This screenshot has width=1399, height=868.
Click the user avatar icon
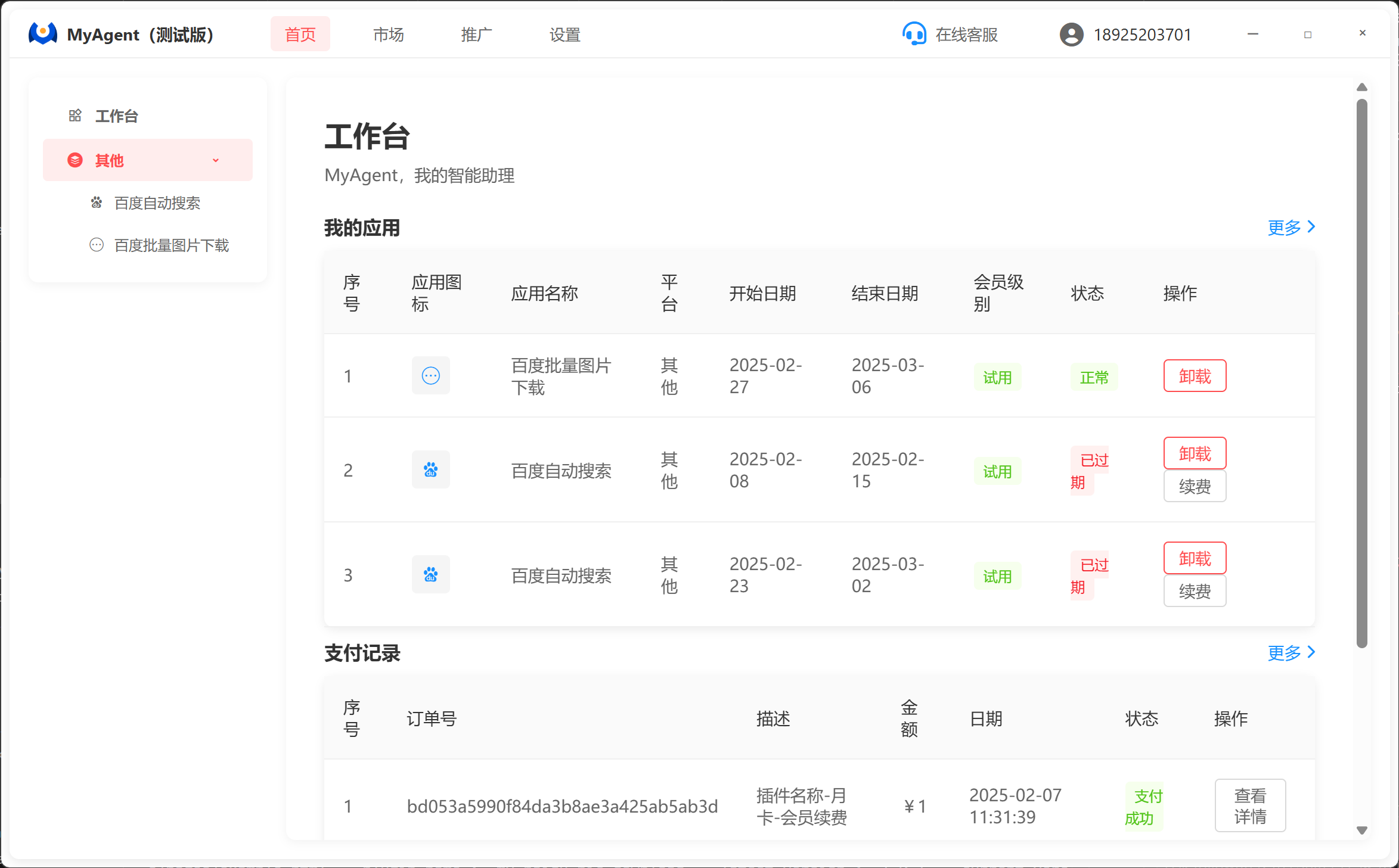[x=1071, y=35]
